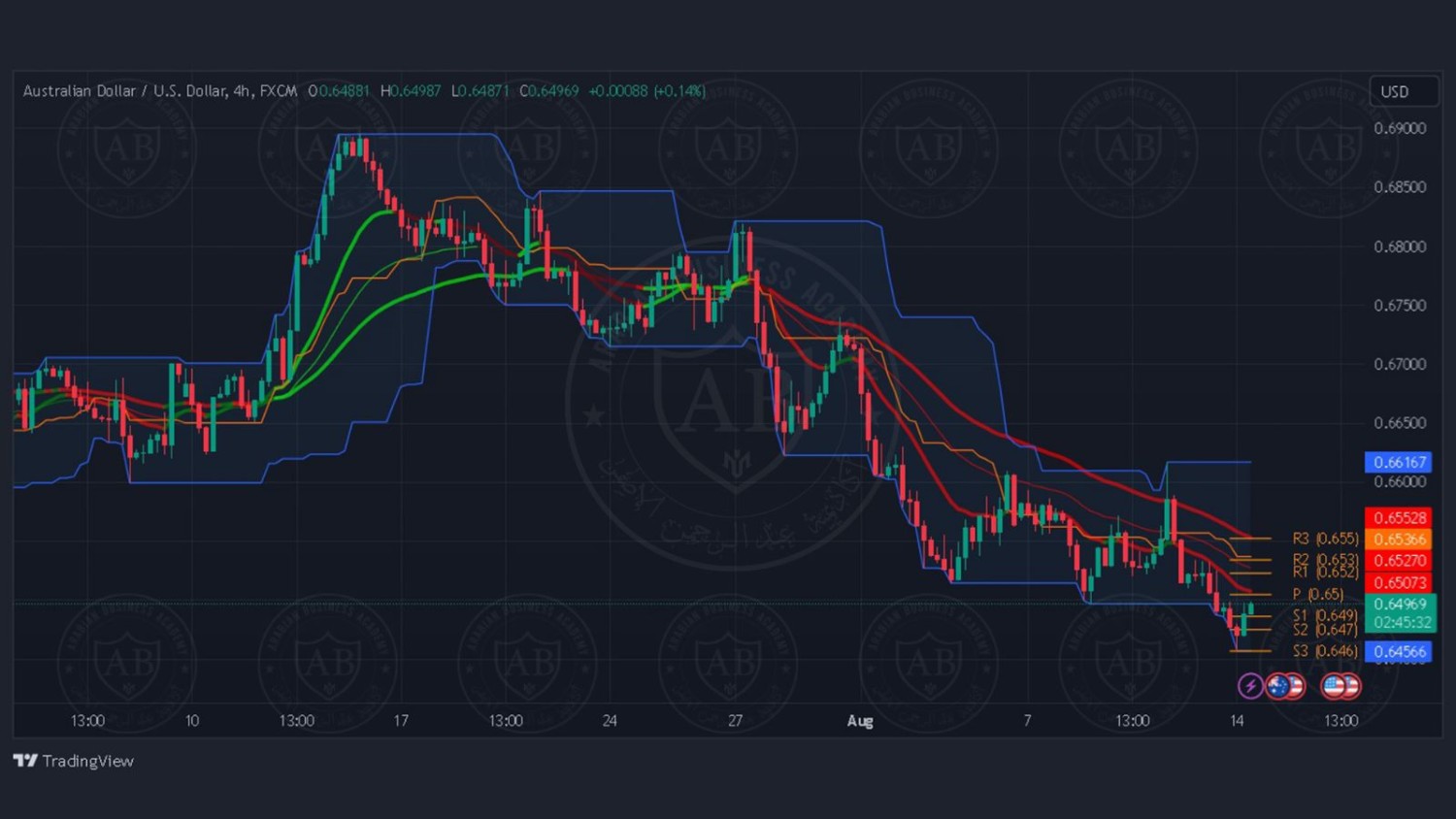This screenshot has height=819, width=1456.
Task: Open the USD currency dropdown
Action: click(1402, 91)
